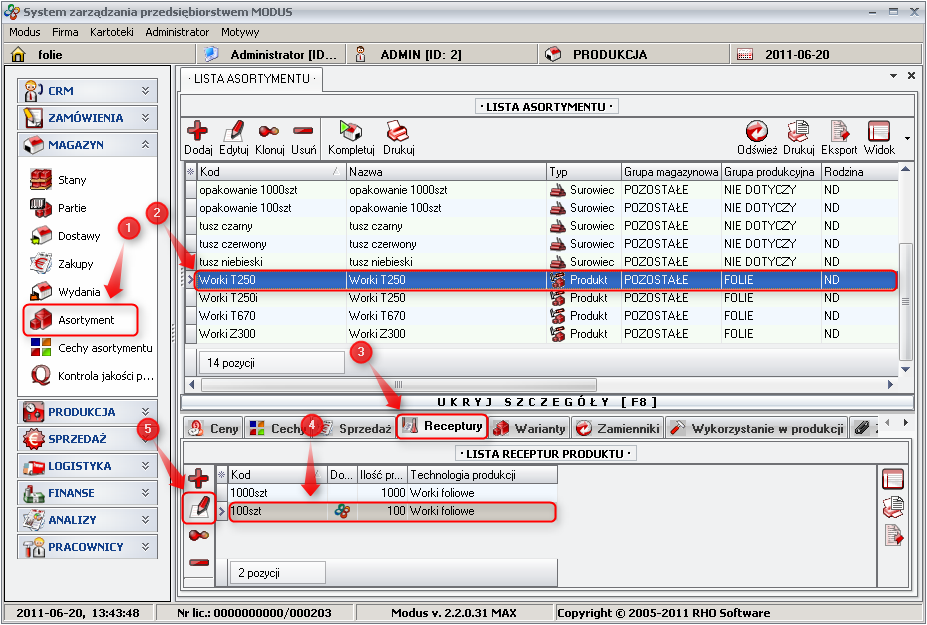Open the Kartoteki menu
Image resolution: width=927 pixels, height=625 pixels.
111,32
